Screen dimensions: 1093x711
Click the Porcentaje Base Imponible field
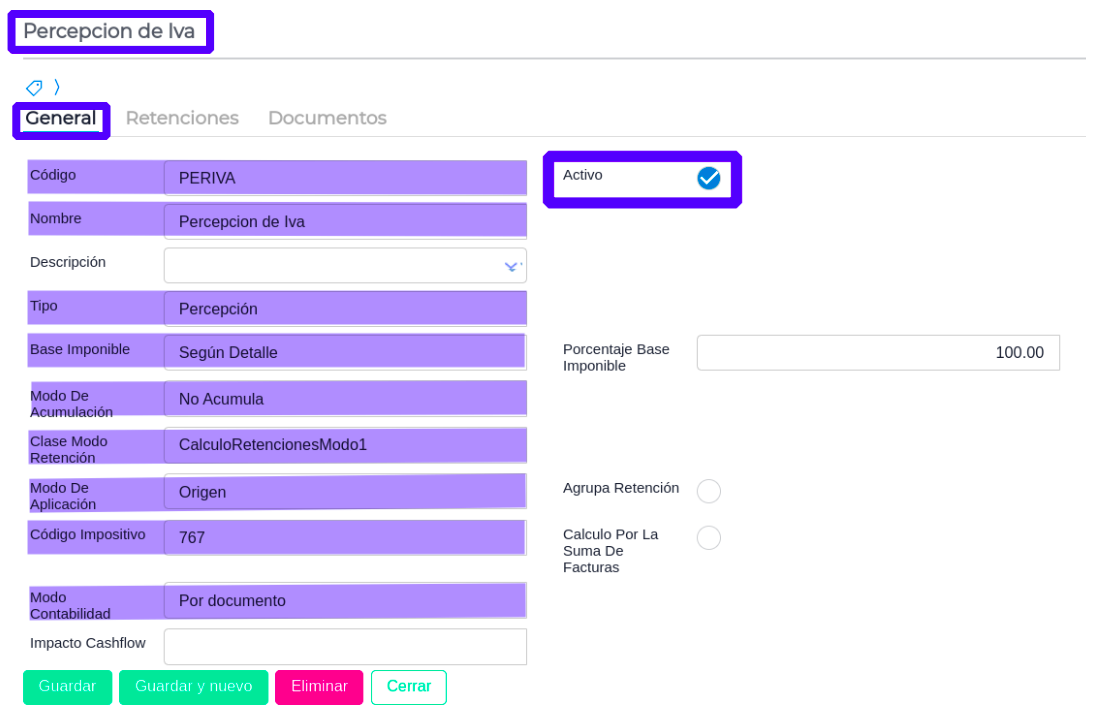point(877,353)
